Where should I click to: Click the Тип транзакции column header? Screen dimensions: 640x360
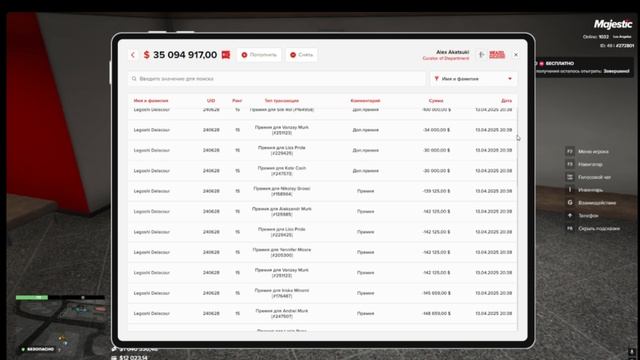pos(282,100)
